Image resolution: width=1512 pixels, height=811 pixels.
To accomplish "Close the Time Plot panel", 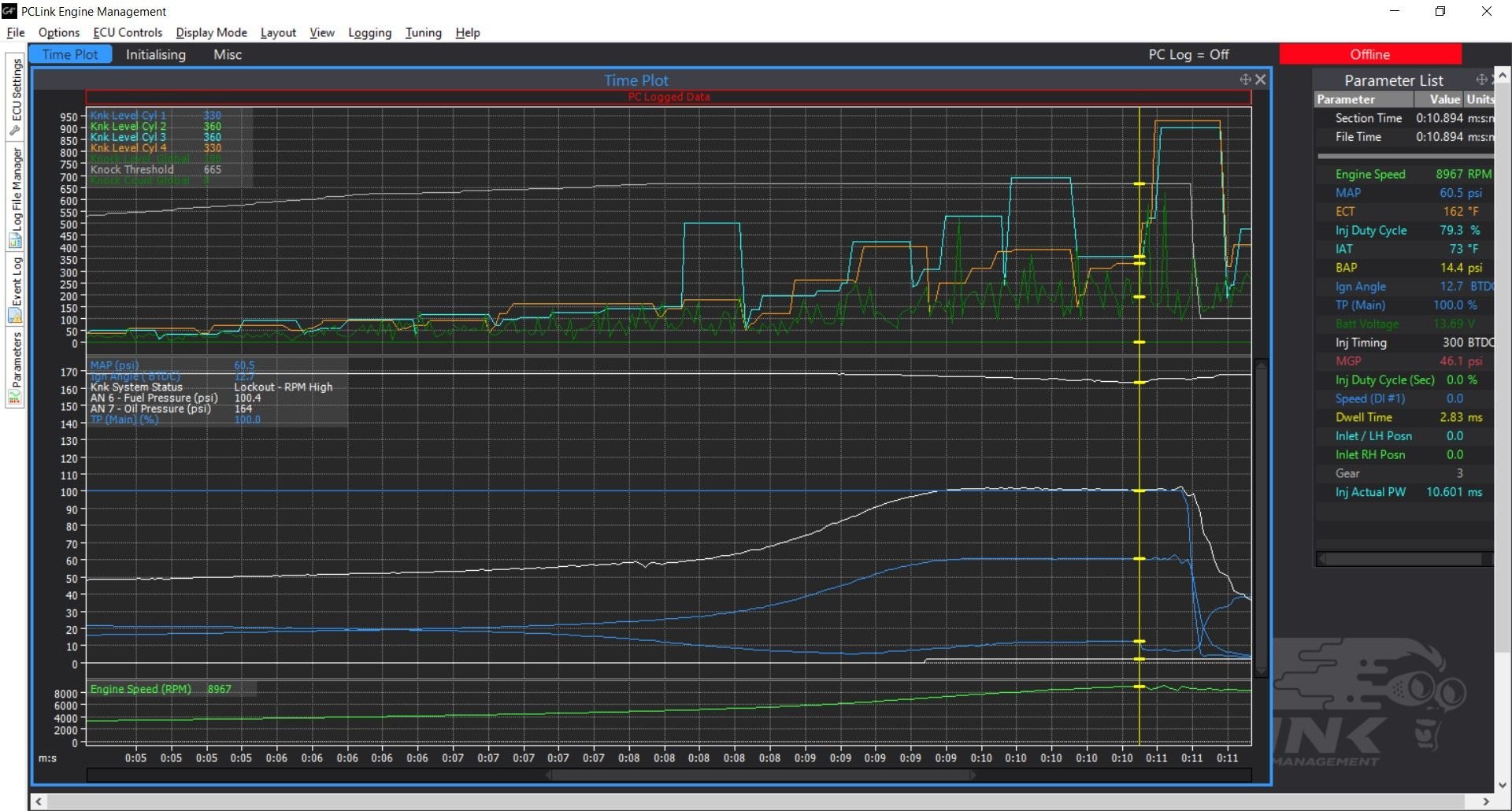I will pyautogui.click(x=1261, y=80).
